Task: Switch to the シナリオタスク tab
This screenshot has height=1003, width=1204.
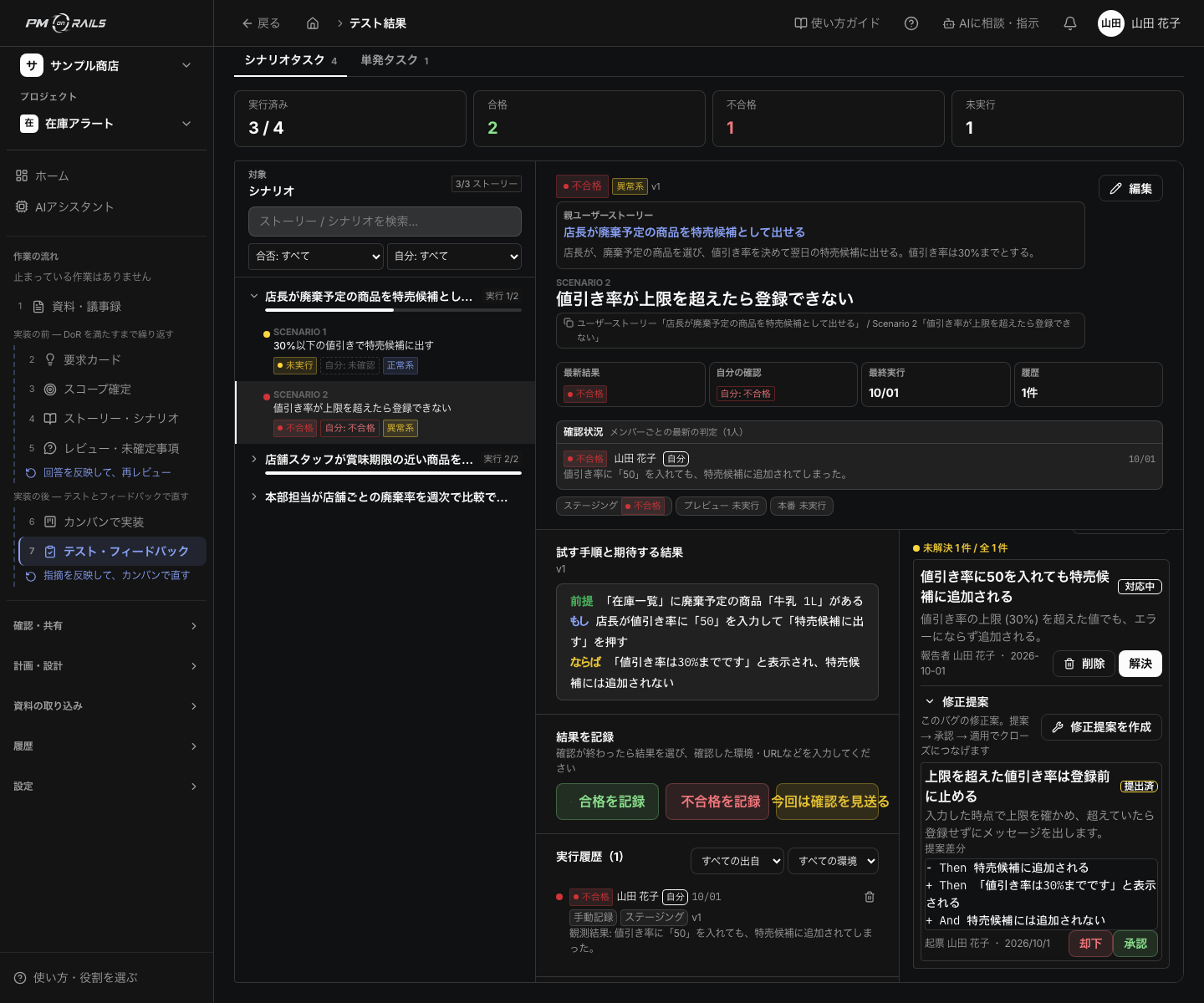Action: pyautogui.click(x=290, y=60)
